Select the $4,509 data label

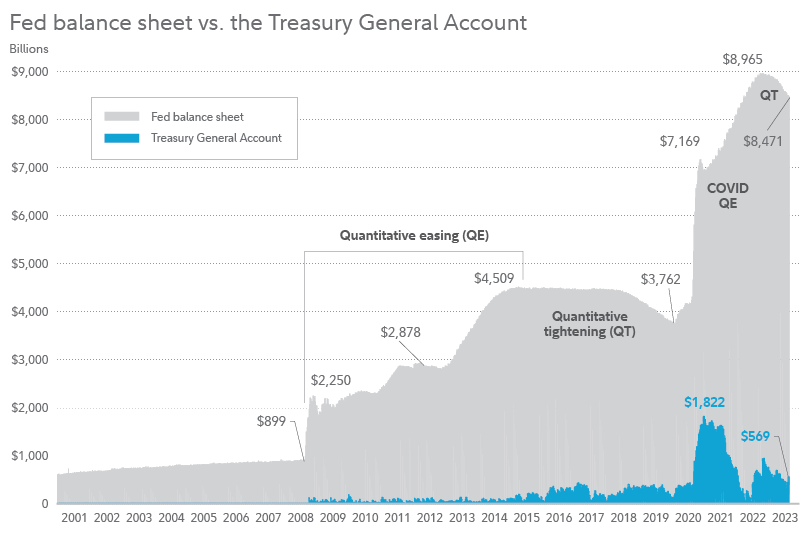[494, 278]
